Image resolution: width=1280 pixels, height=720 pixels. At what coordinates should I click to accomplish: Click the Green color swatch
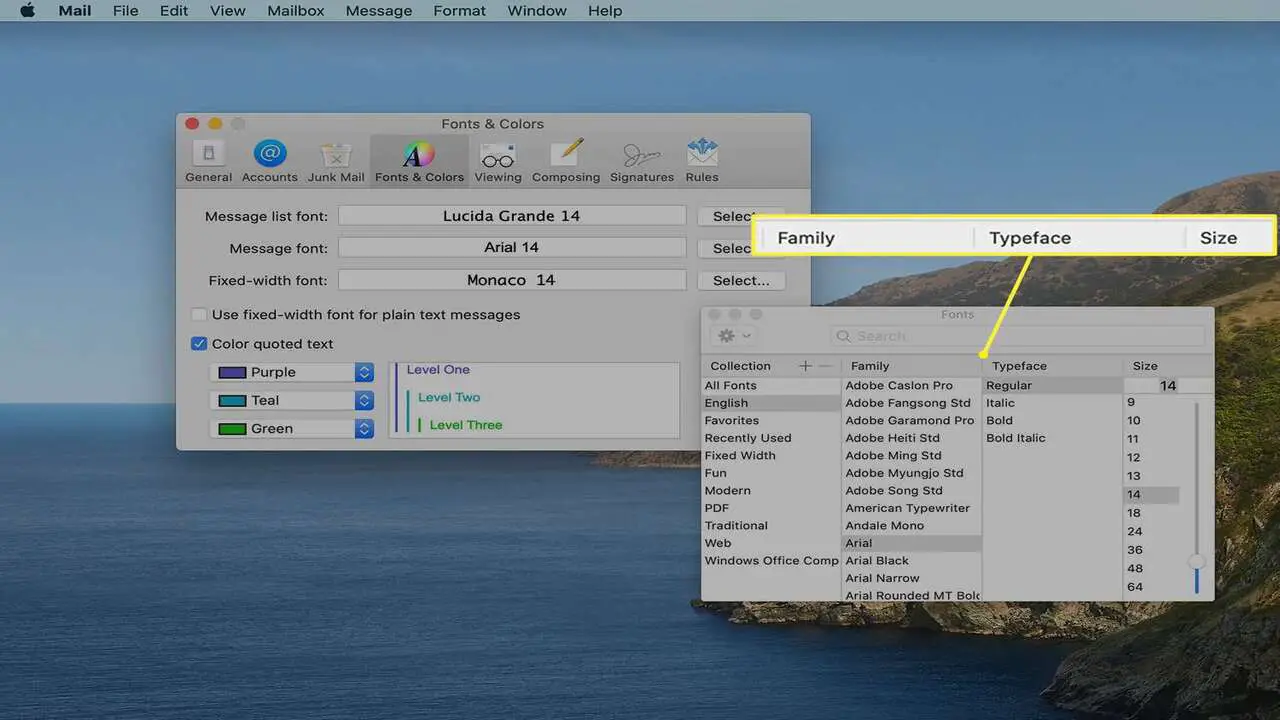click(232, 428)
